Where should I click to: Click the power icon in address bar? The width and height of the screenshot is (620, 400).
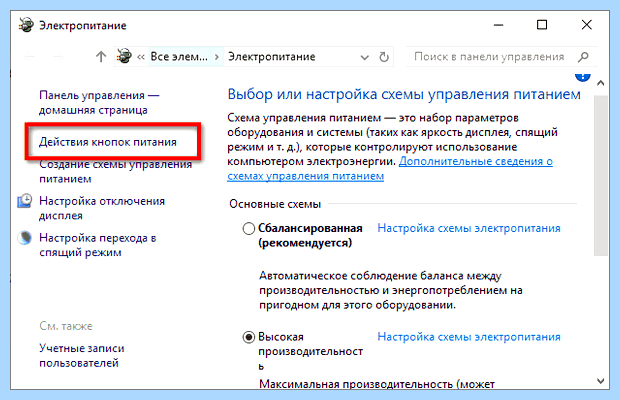tap(125, 57)
